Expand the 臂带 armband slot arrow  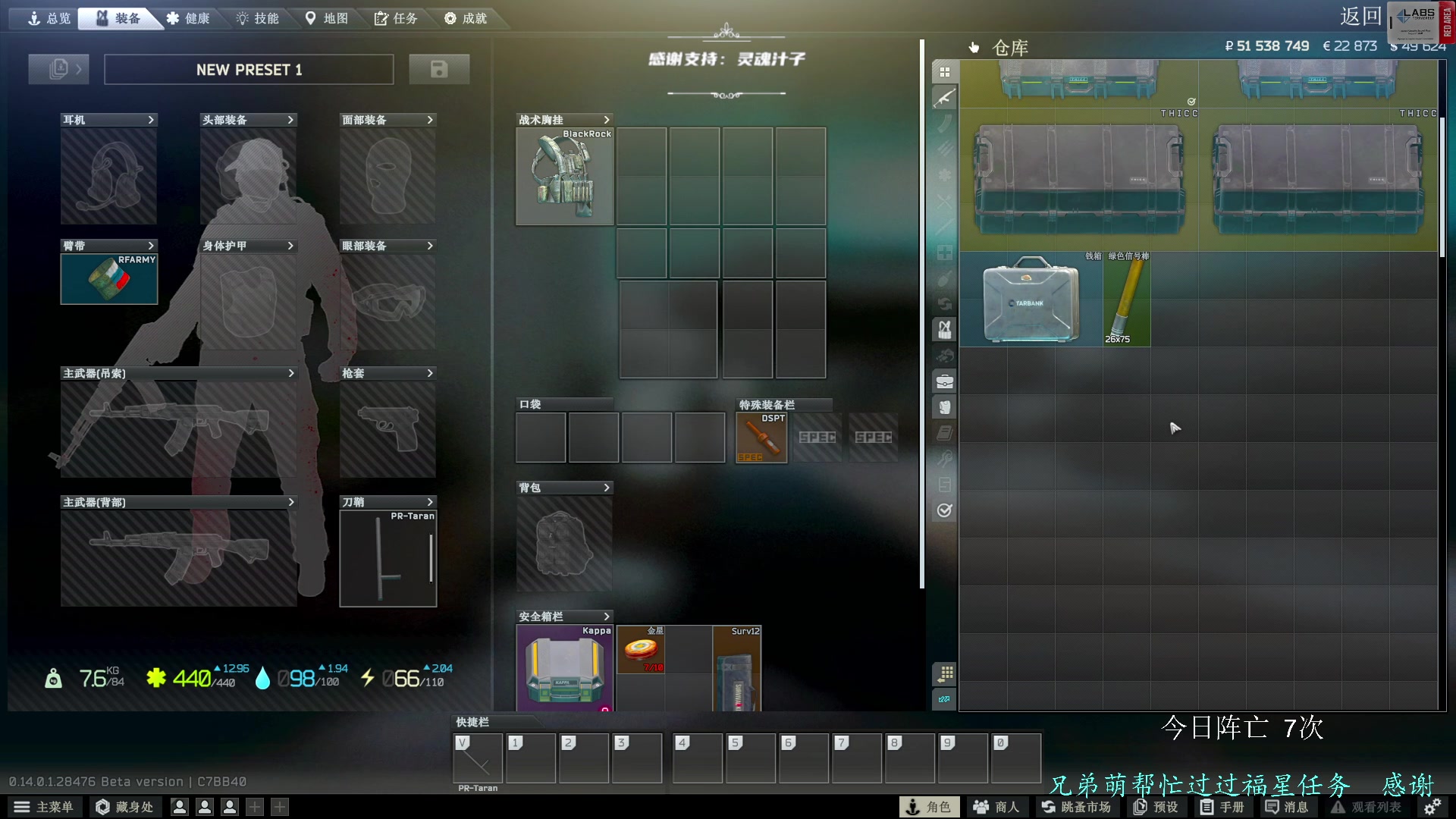coord(151,246)
